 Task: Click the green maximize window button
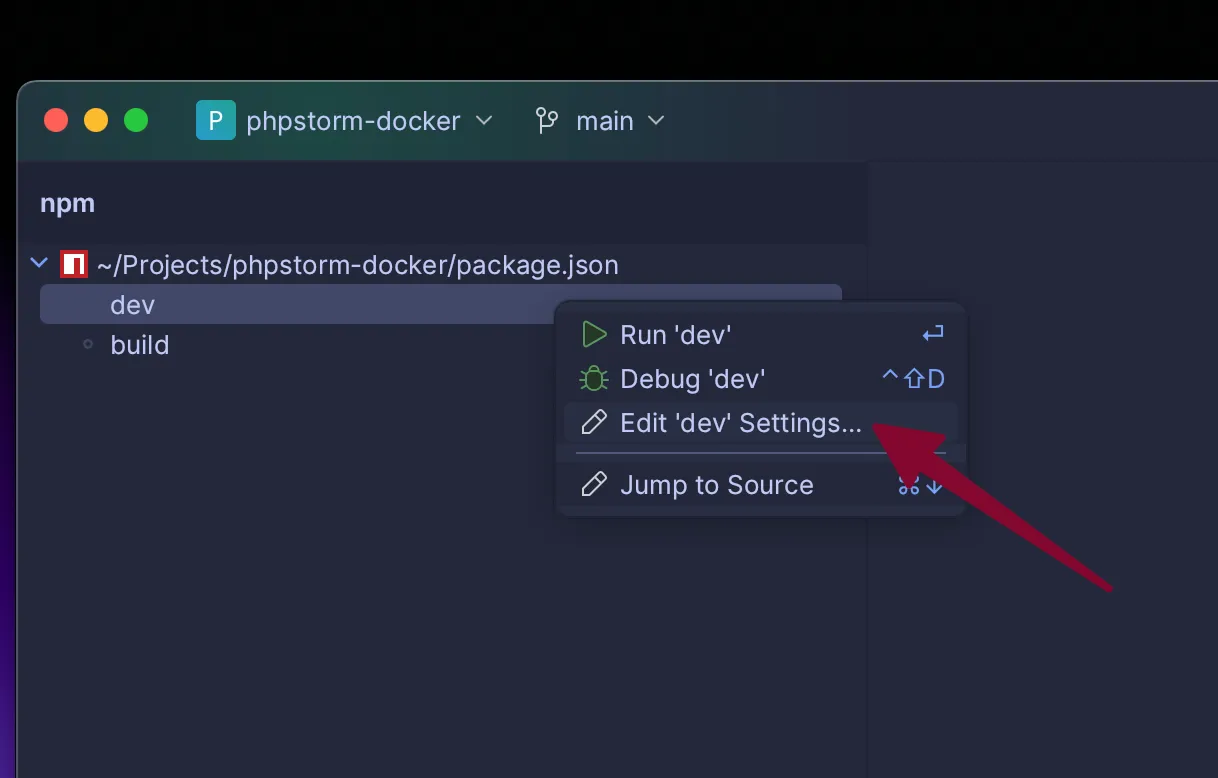136,121
